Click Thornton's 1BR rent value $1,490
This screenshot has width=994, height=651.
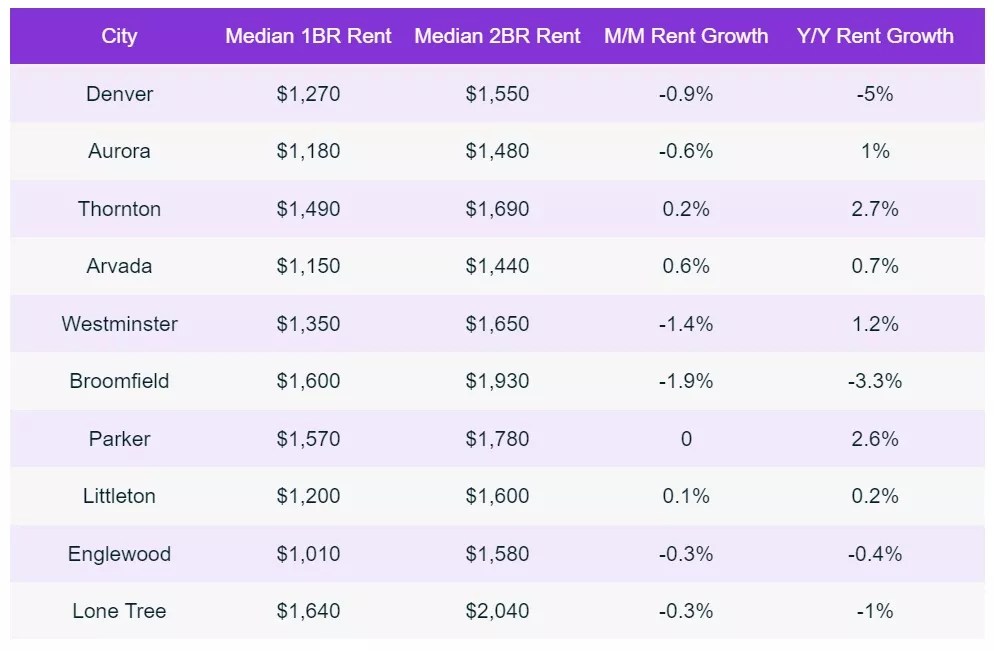tap(308, 209)
